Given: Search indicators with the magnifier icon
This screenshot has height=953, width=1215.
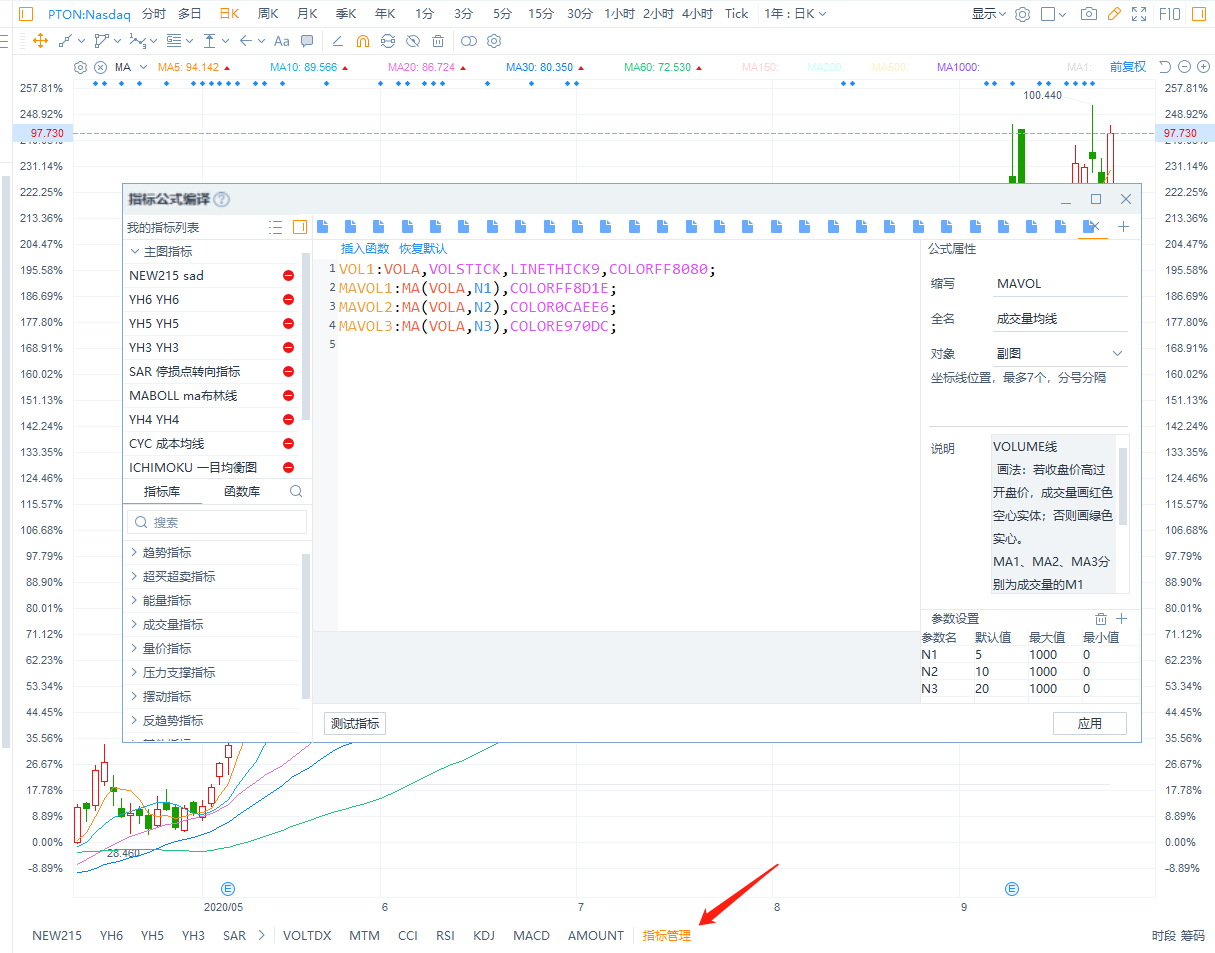Looking at the screenshot, I should [296, 492].
